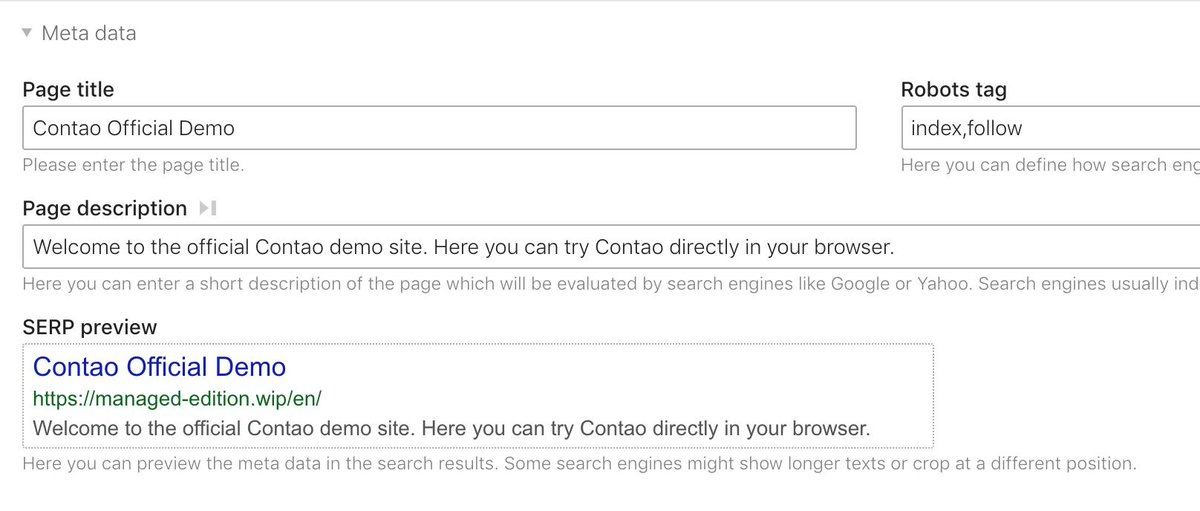Click the word Yahoo in the description hint

941,284
